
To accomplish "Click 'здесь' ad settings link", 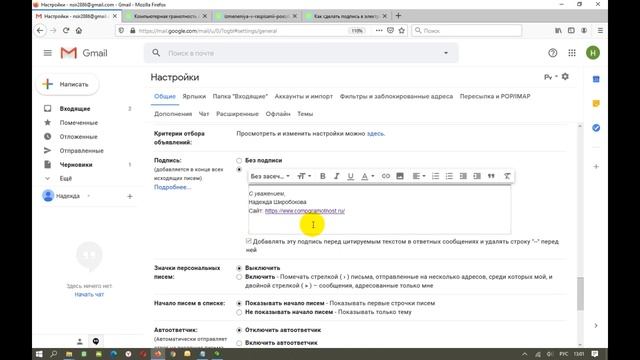I will click(x=376, y=133).
